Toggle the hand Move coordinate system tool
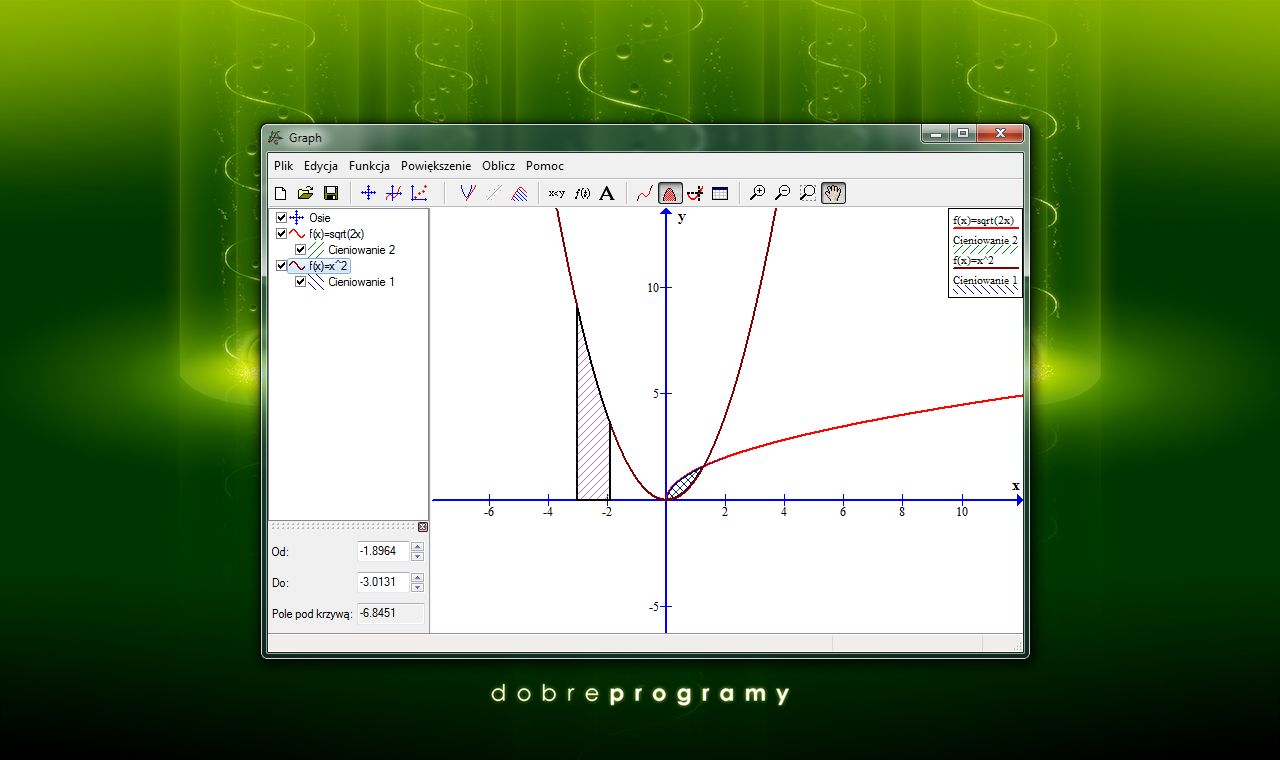1280x760 pixels. pos(834,193)
